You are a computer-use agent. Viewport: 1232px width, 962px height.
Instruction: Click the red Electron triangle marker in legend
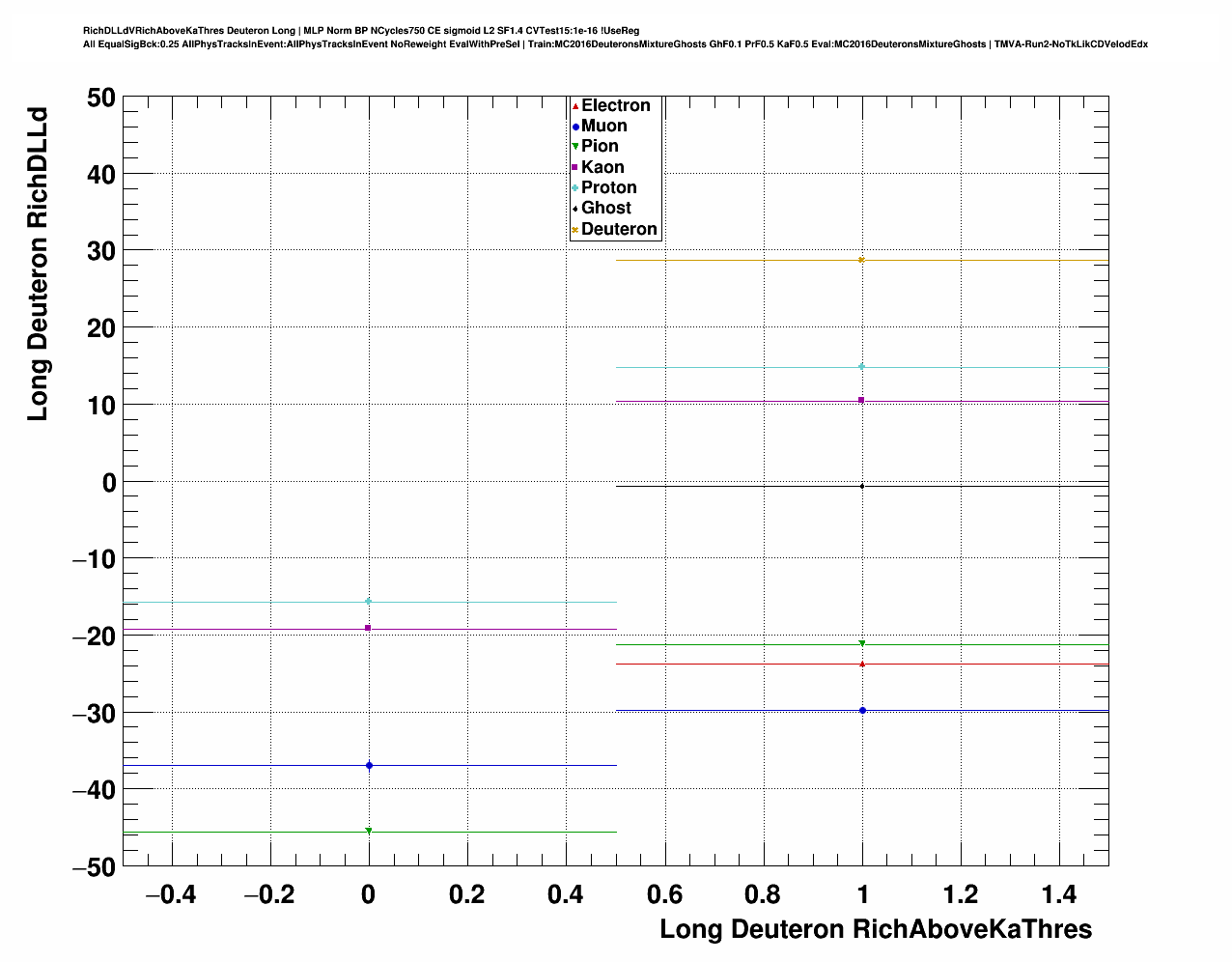click(575, 106)
